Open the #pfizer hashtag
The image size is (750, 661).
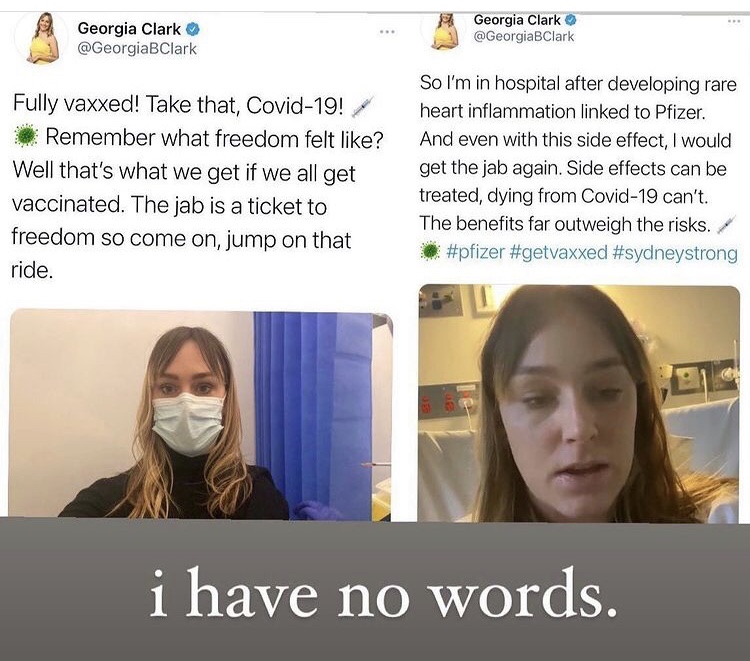tap(475, 252)
